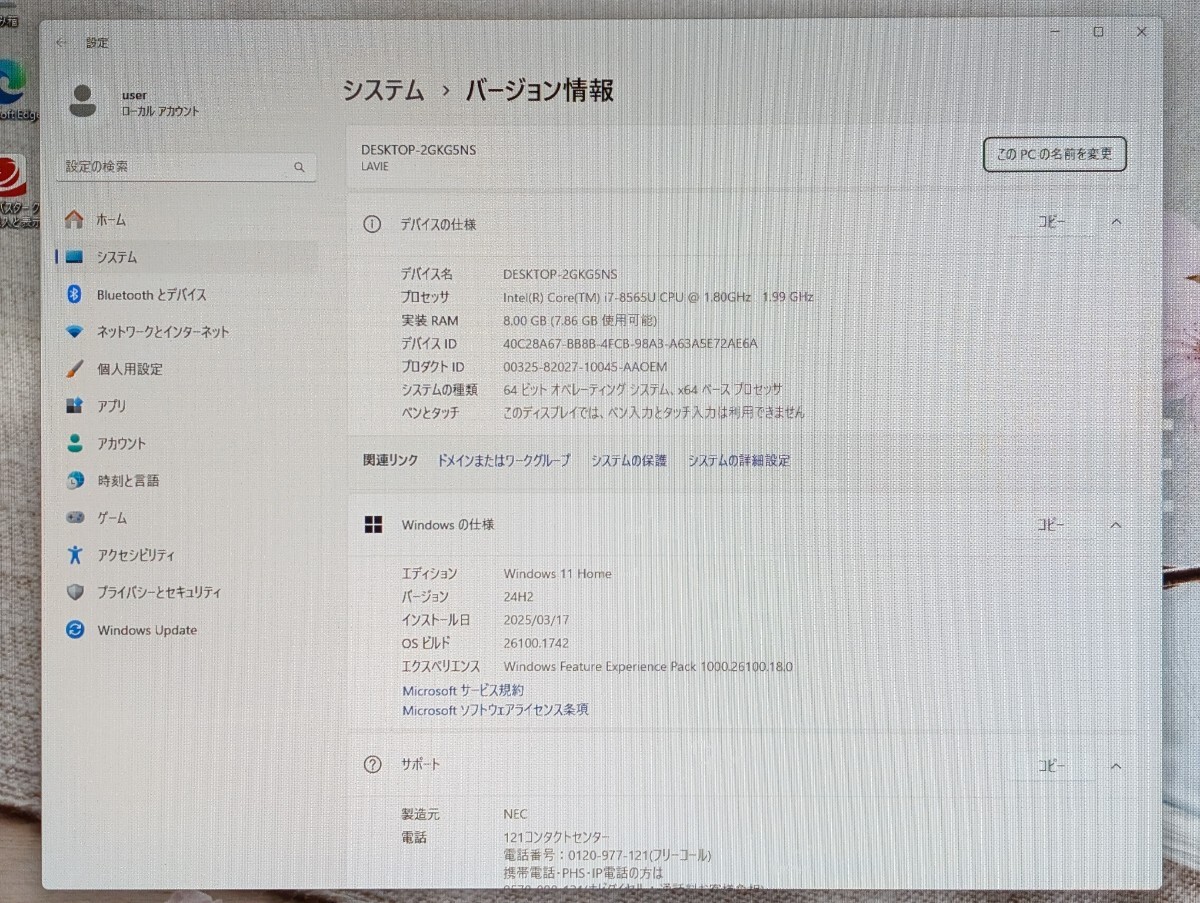
Task: Open システムの保護 link
Action: coord(629,461)
